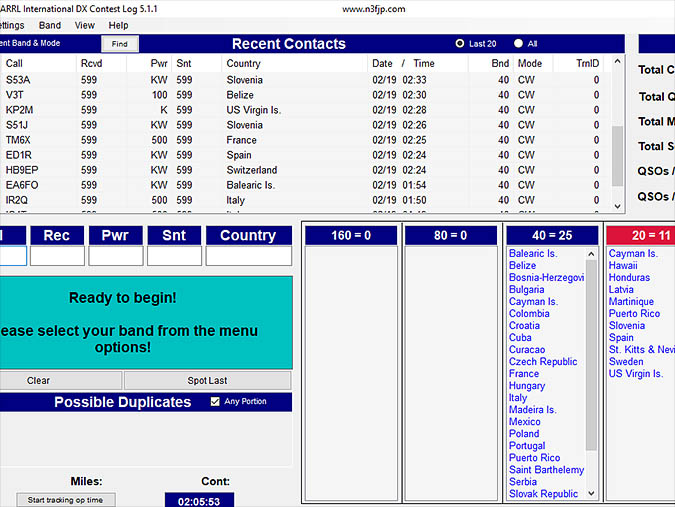Click Bulgaria in 40 meter list
This screenshot has height=507, width=675.
526,290
